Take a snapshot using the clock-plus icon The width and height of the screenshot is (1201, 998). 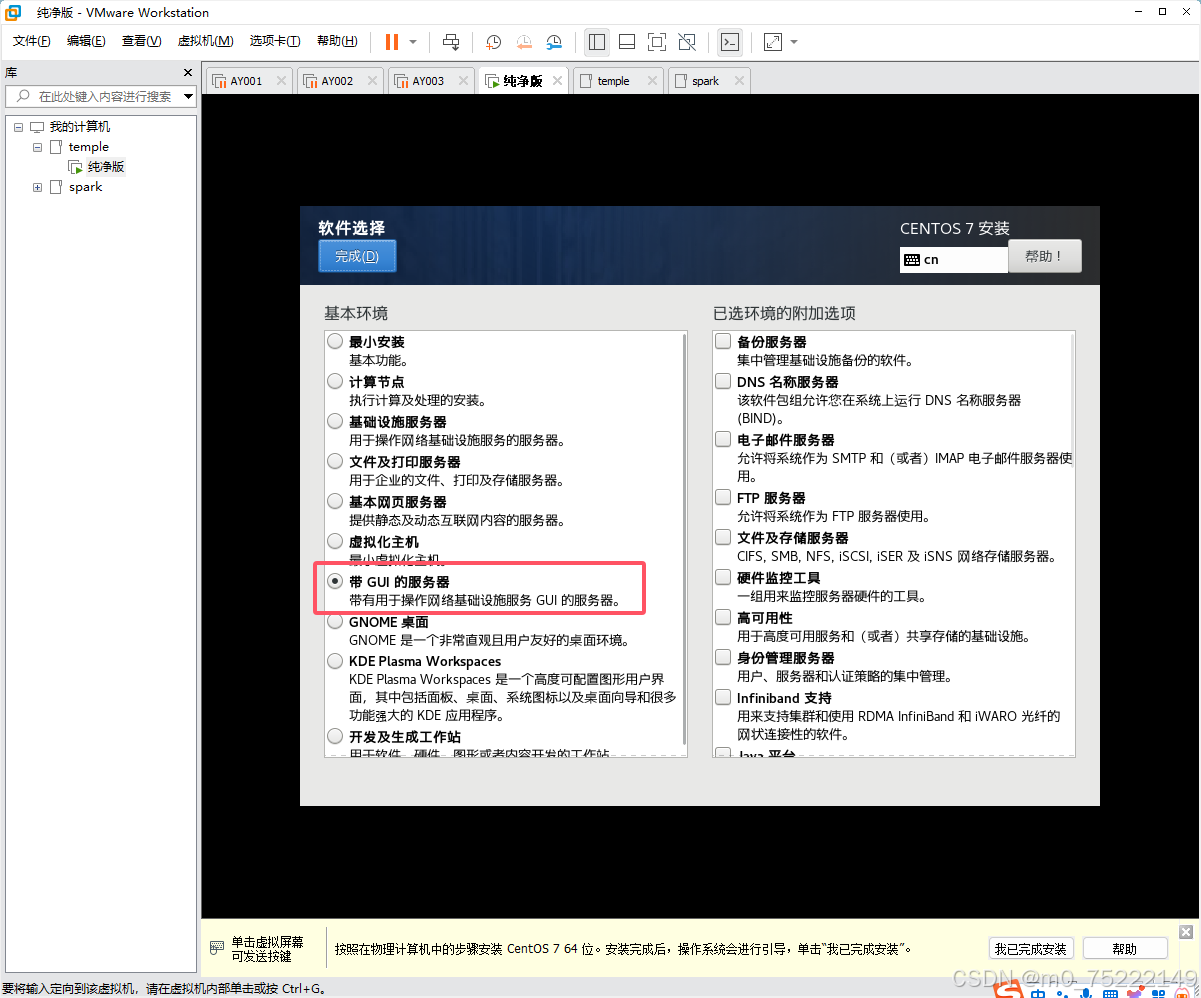coord(493,41)
